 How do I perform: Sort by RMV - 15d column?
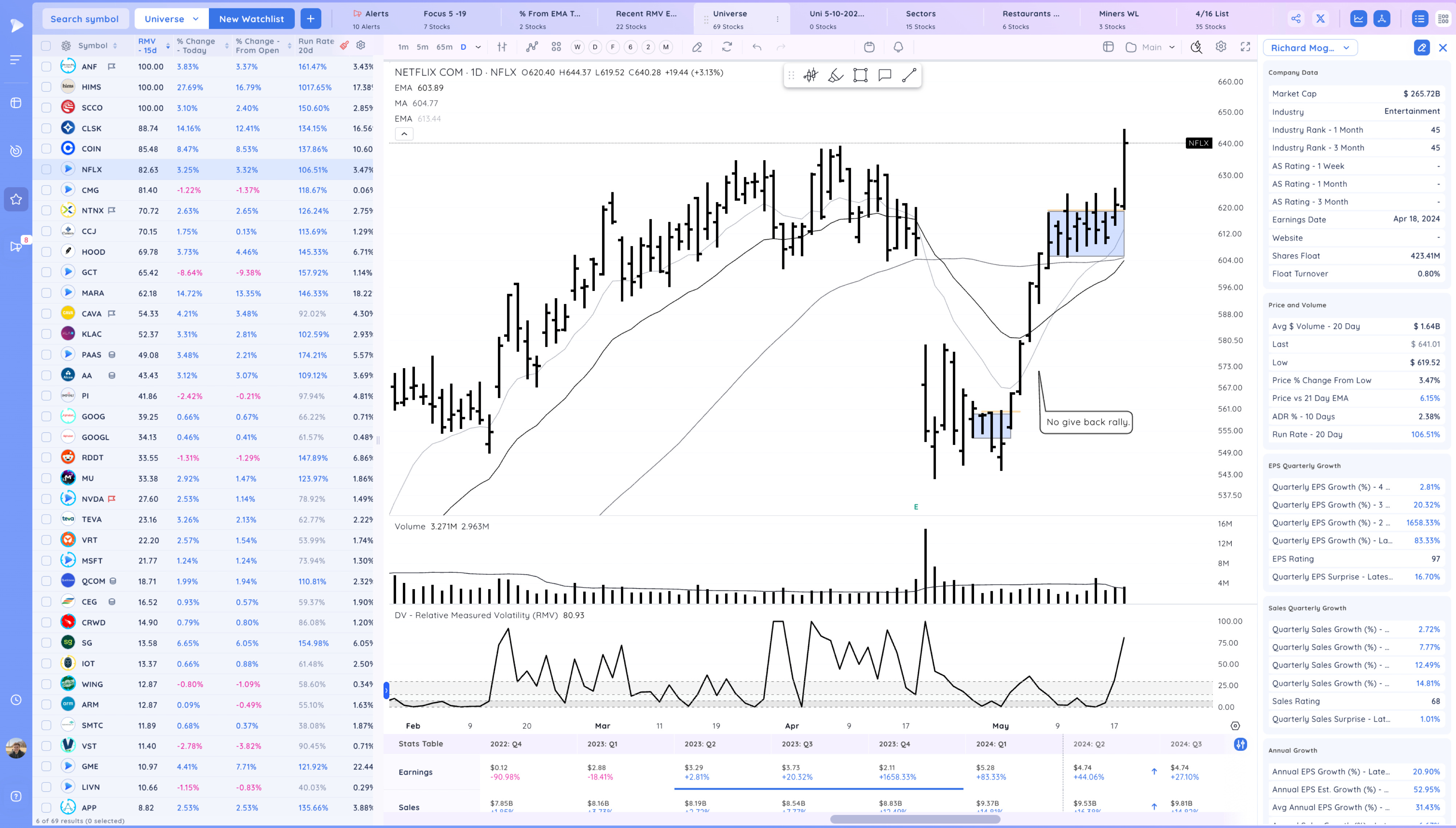click(154, 46)
